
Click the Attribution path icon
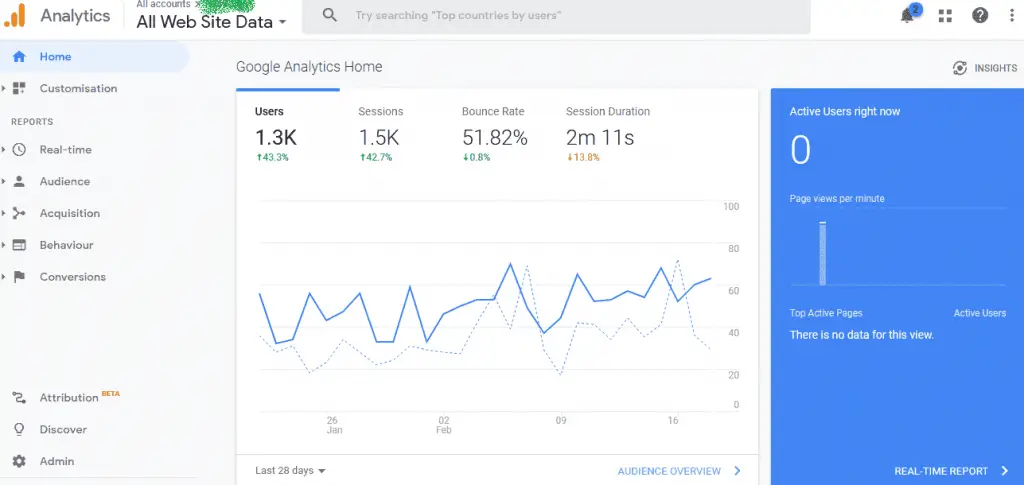coord(19,398)
